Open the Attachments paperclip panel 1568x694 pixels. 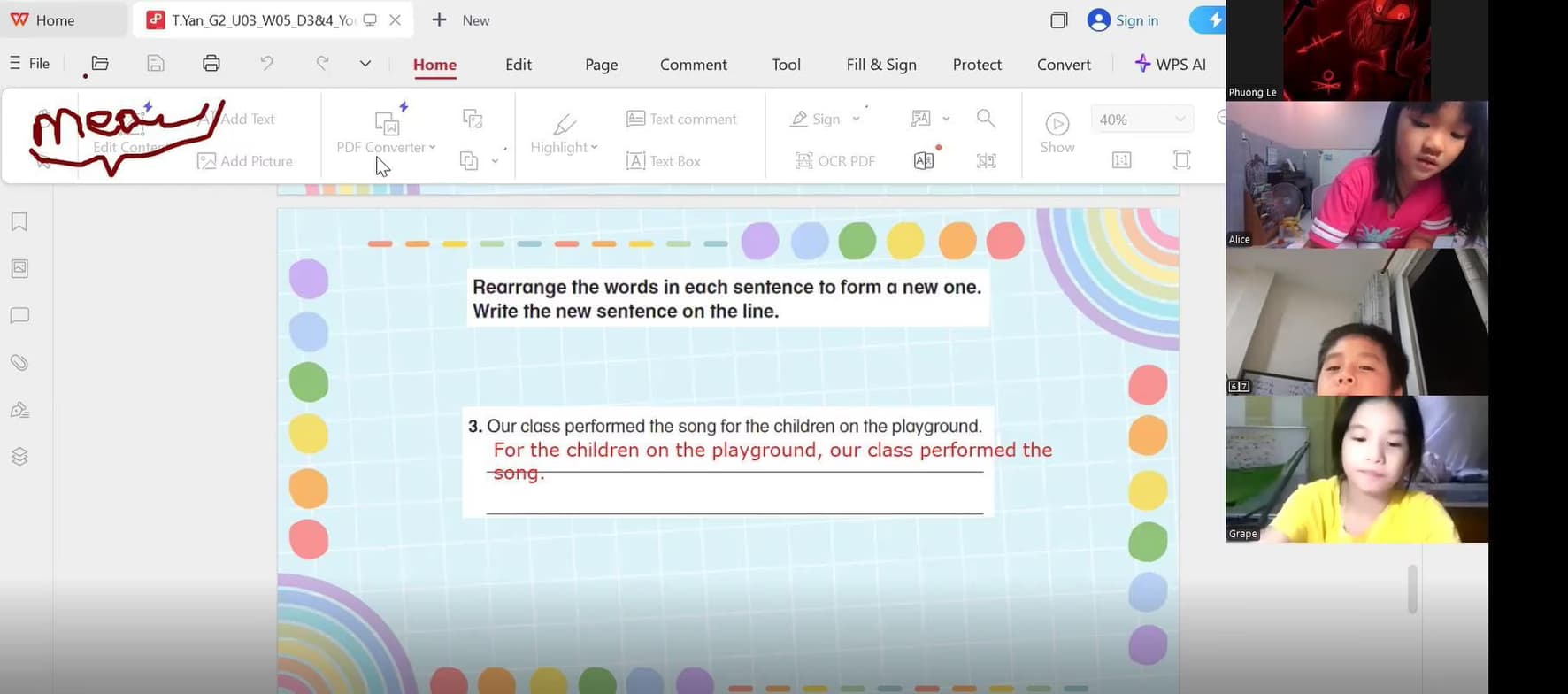coord(19,363)
